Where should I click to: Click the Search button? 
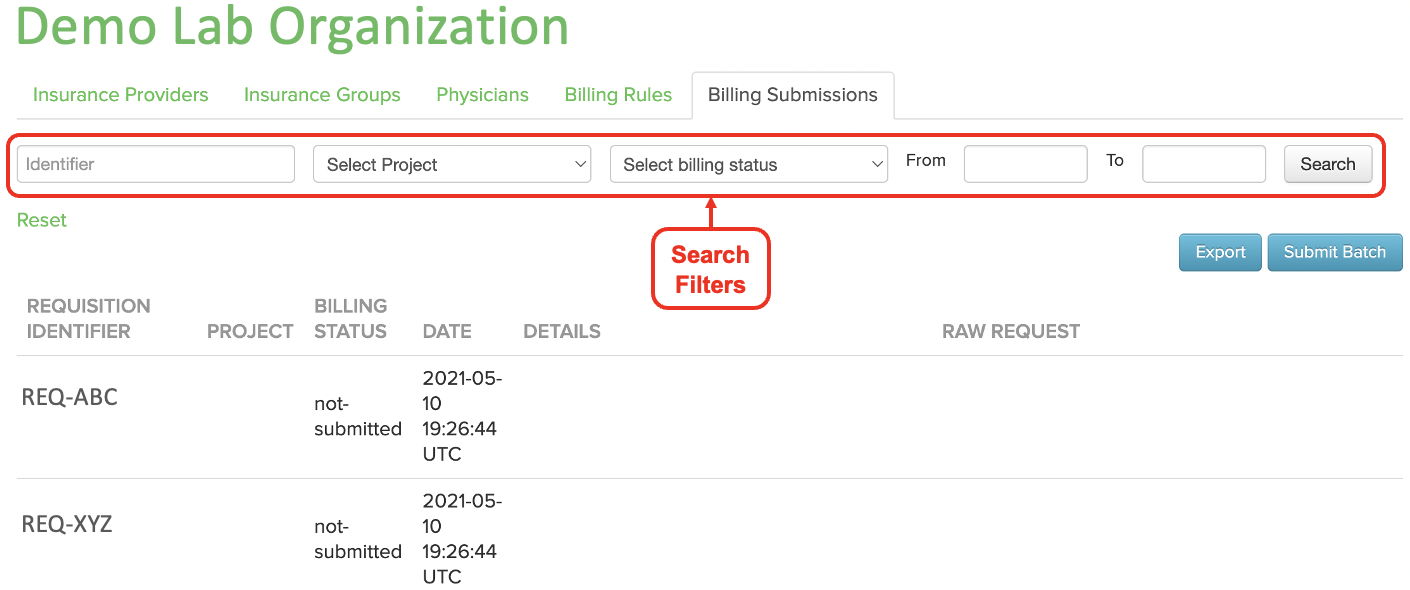pyautogui.click(x=1328, y=164)
